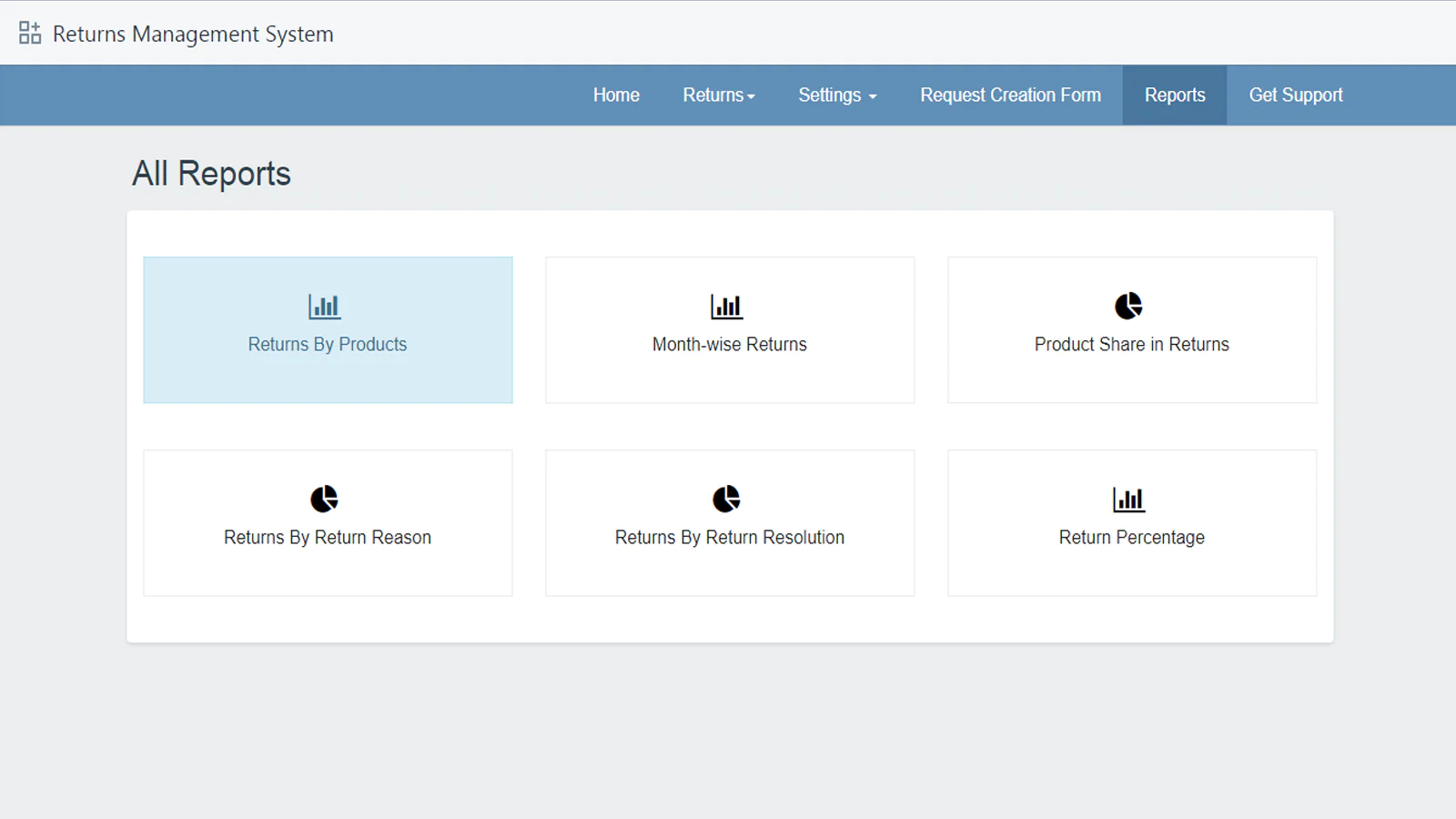
Task: Select the Reports tab in the navigation bar
Action: point(1174,96)
